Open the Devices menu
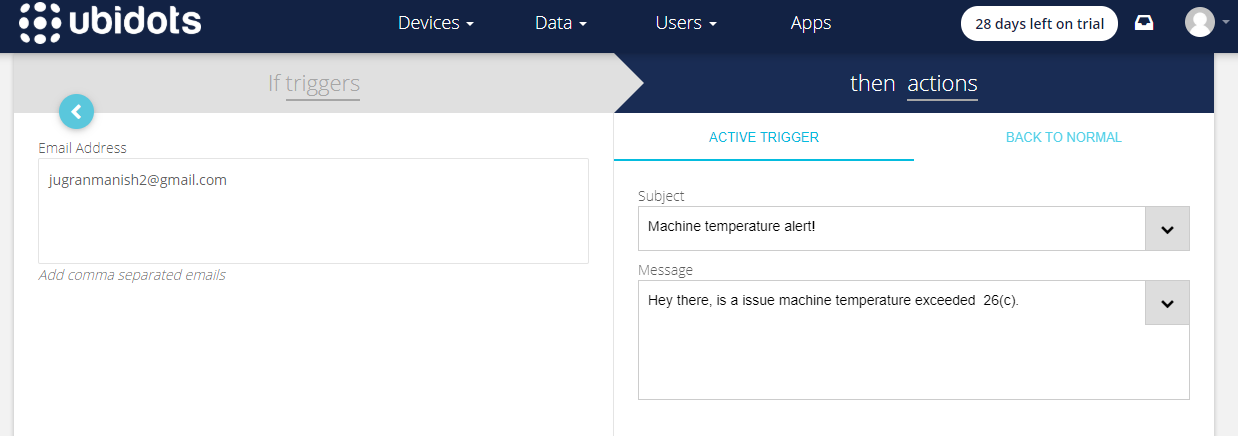The width and height of the screenshot is (1238, 436). 436,23
